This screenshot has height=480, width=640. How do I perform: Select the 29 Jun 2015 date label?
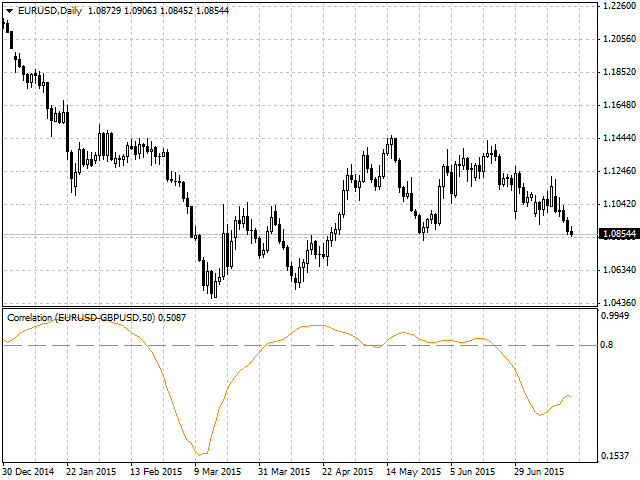(x=539, y=472)
